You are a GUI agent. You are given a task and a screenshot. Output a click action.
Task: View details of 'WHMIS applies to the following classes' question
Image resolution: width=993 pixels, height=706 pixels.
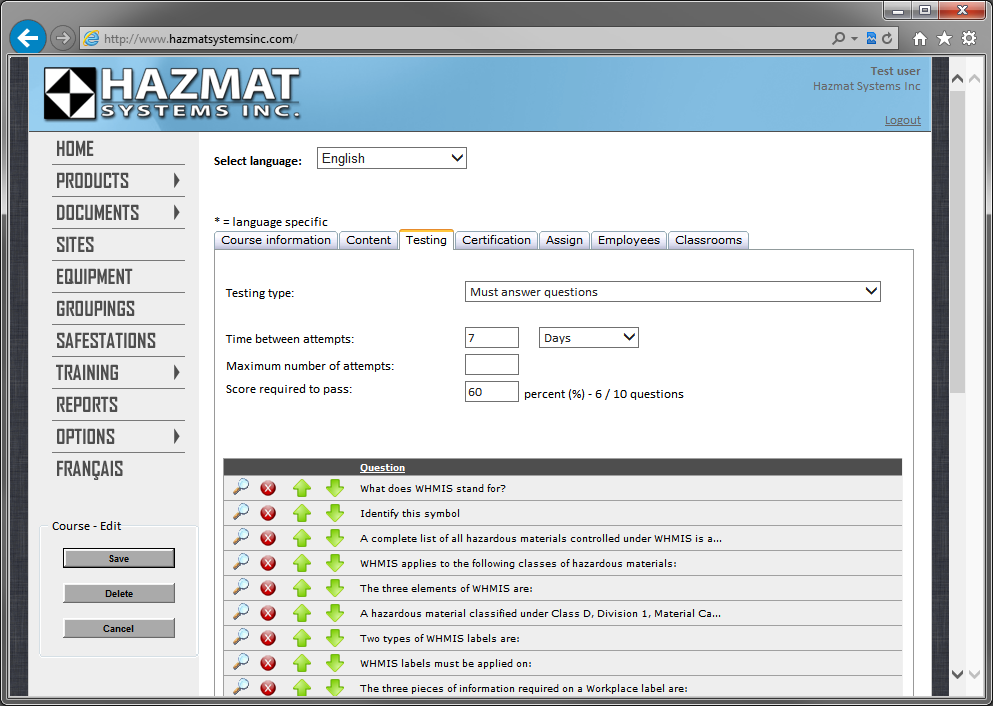pos(240,563)
